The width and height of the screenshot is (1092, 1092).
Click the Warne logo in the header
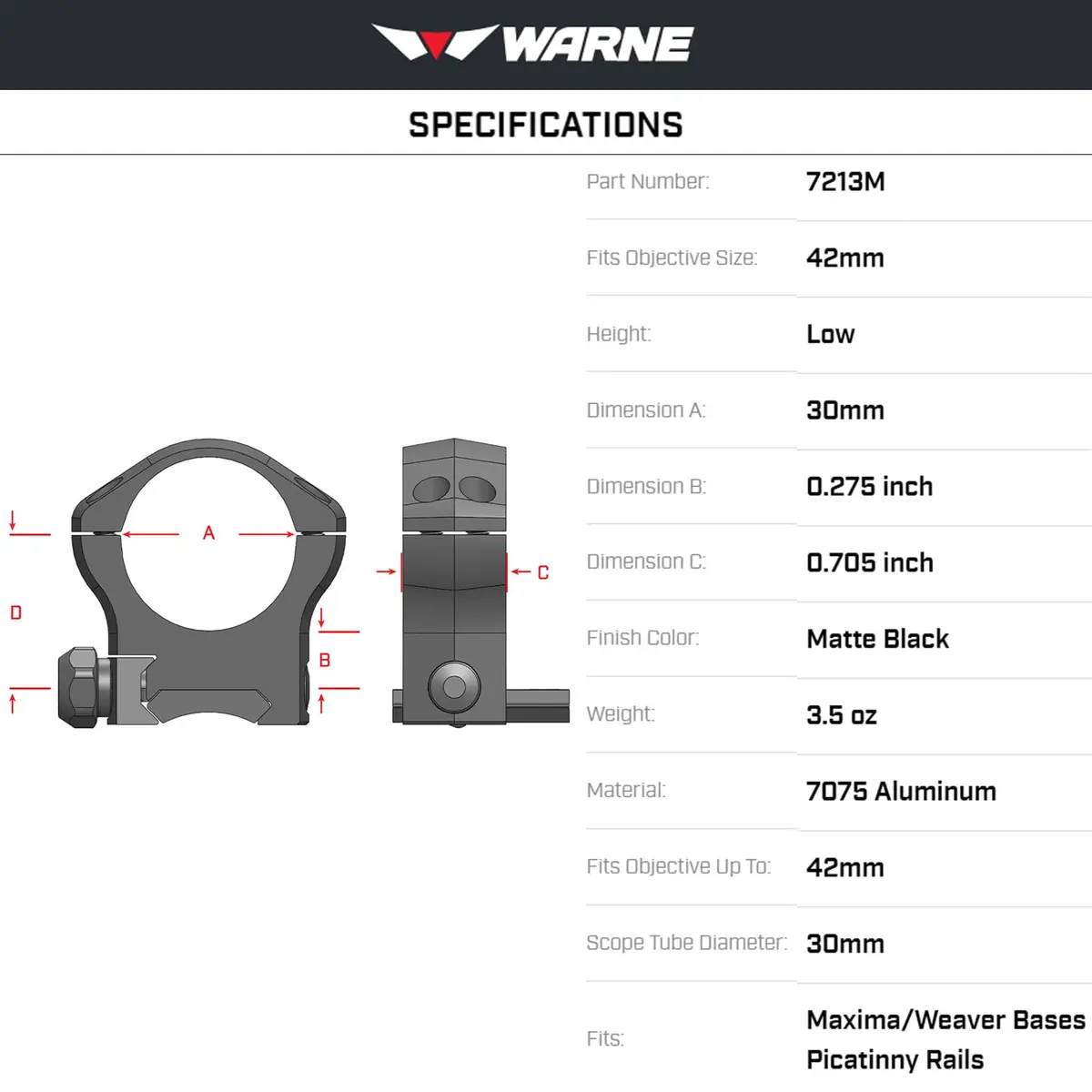coord(532,43)
